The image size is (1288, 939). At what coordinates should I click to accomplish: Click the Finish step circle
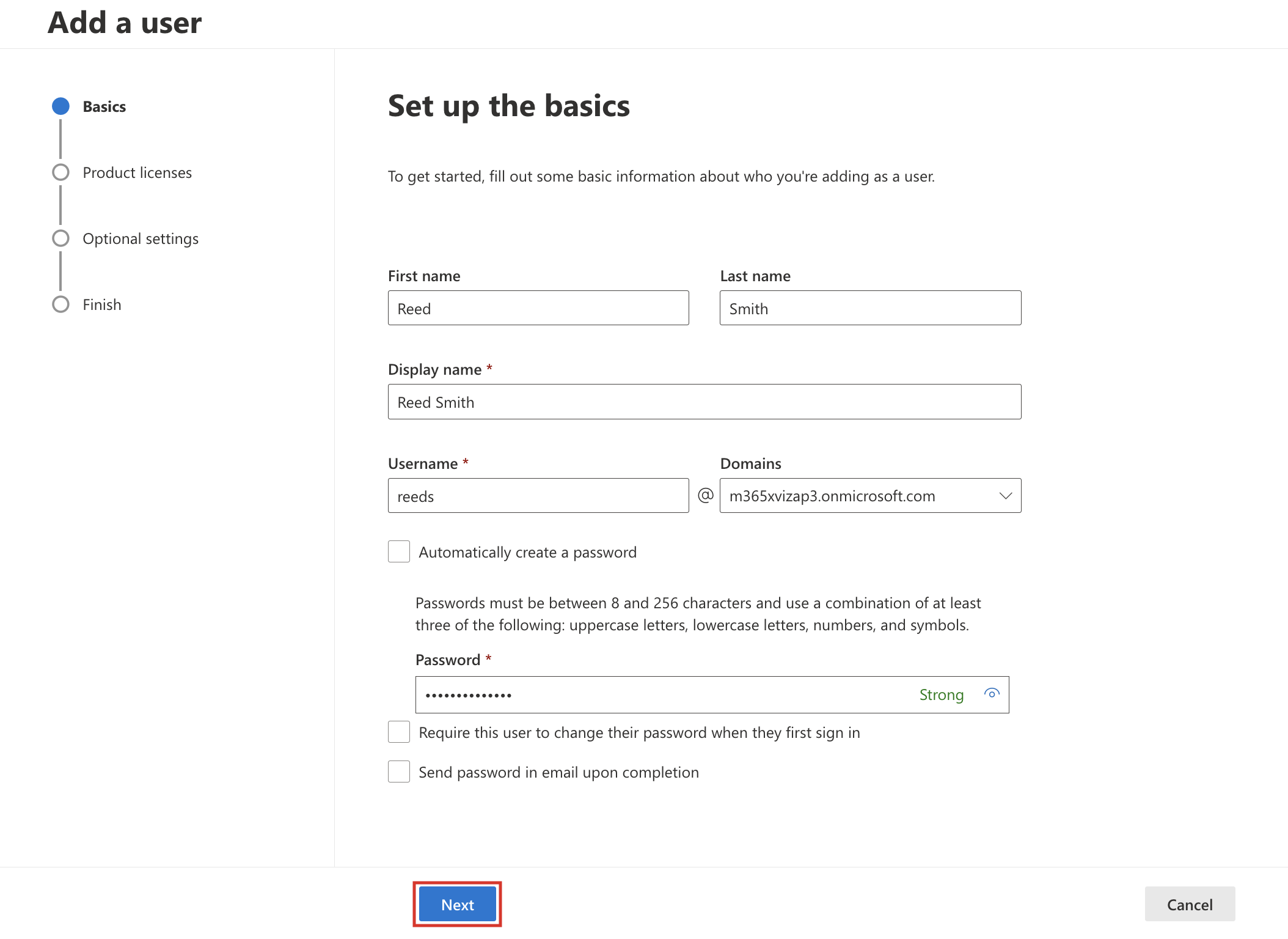click(x=60, y=304)
